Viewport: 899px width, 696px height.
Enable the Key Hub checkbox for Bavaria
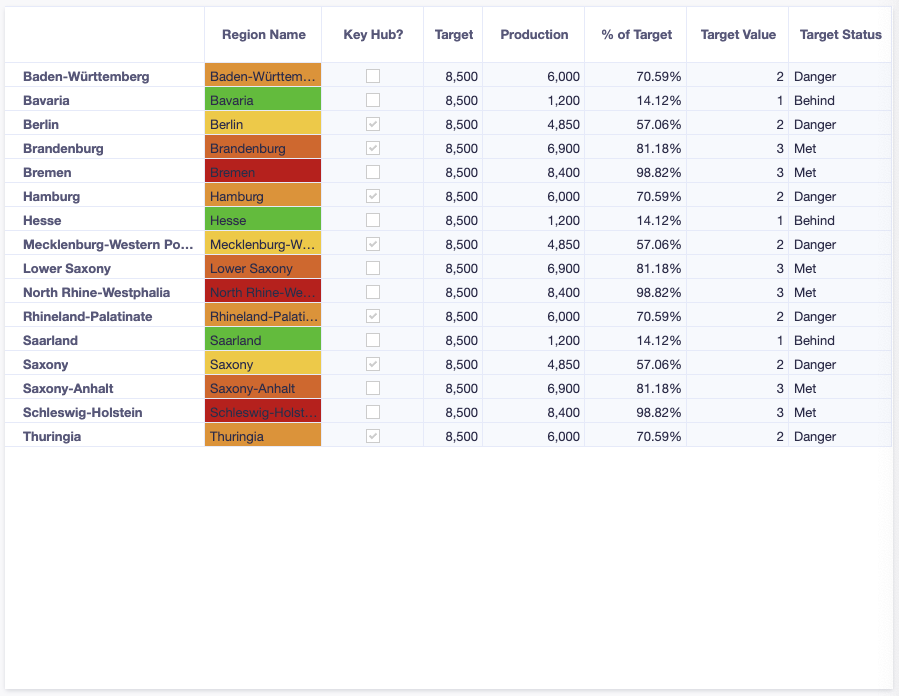[x=373, y=100]
